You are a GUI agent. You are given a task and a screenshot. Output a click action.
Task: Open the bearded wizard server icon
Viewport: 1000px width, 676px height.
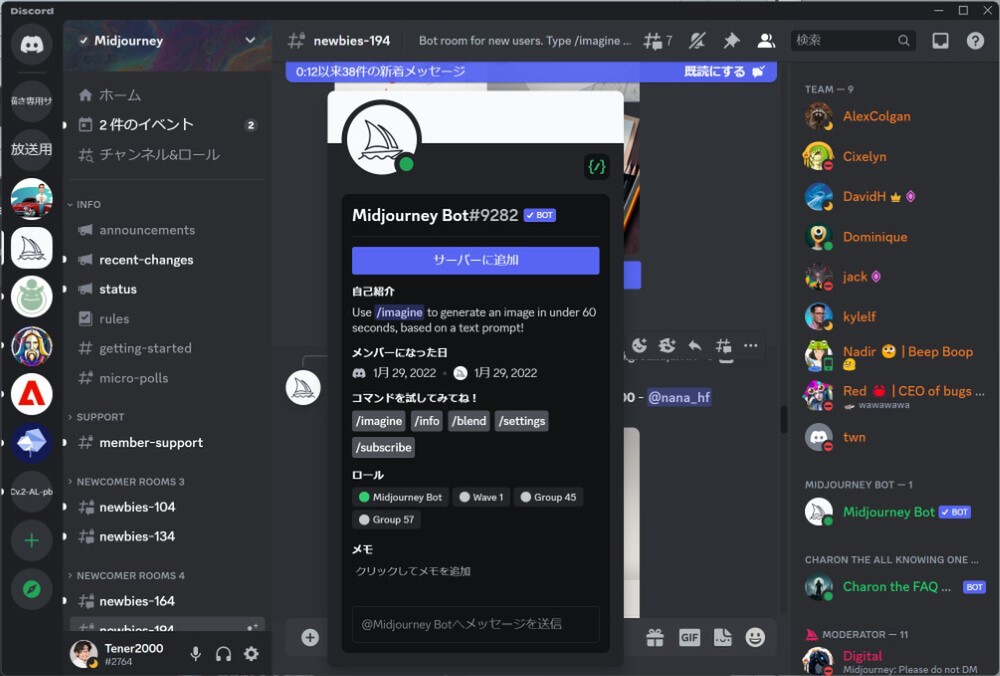[x=31, y=346]
